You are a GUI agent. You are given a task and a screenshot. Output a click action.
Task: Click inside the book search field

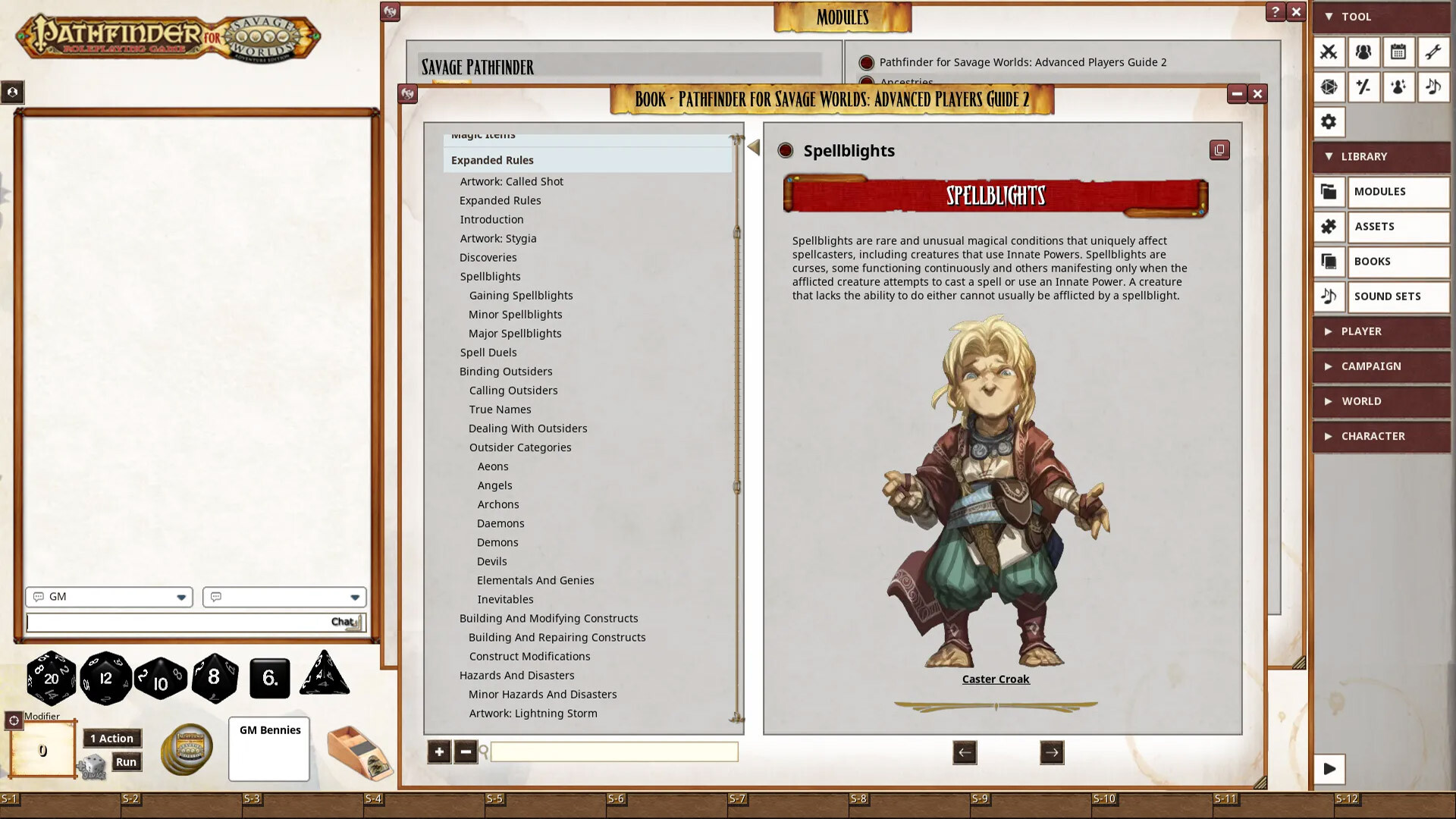click(x=613, y=752)
